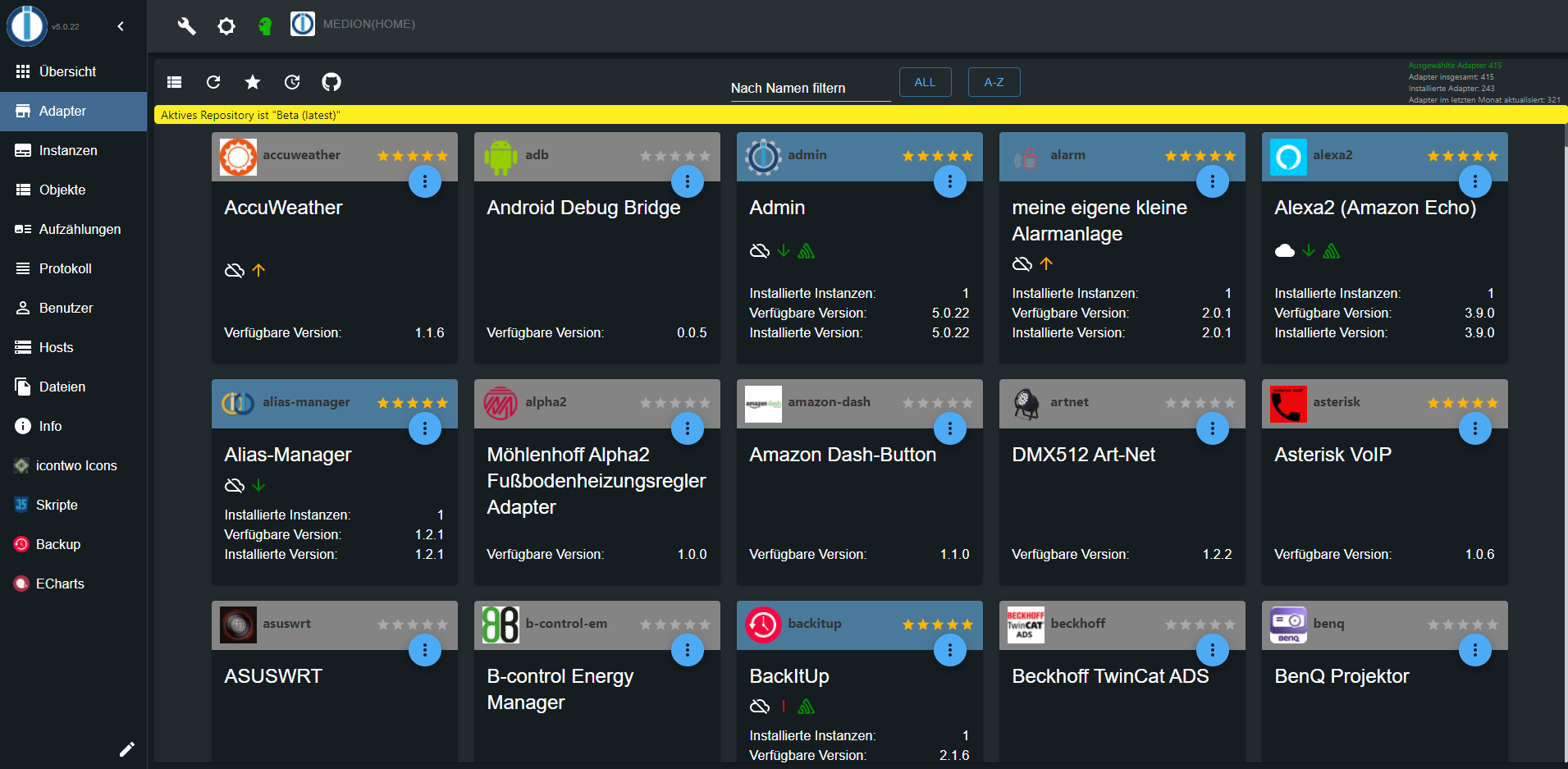Show adapters with updates icon
Viewport: 1568px width, 769px height.
pos(292,82)
